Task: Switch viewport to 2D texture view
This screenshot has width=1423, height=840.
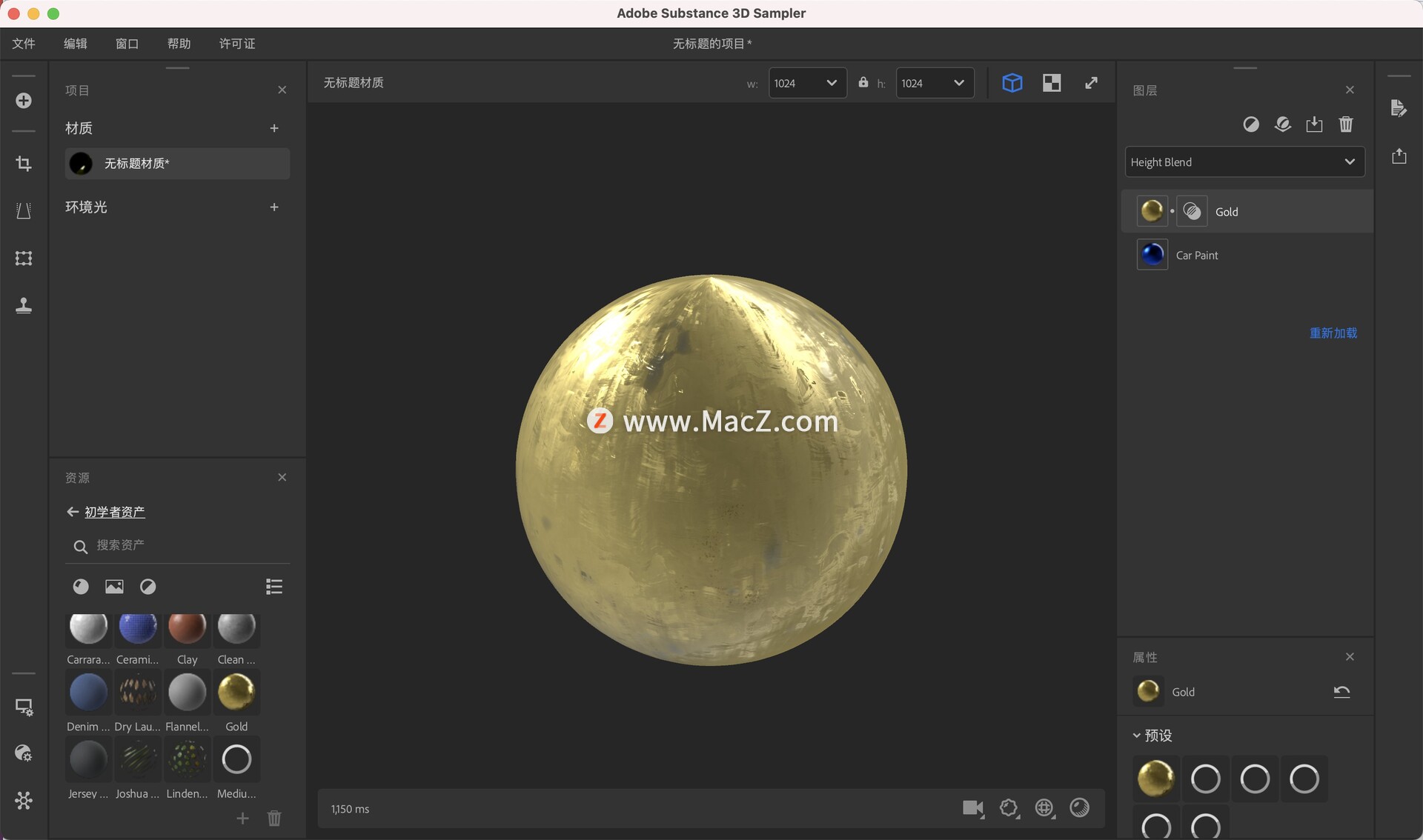Action: (1052, 82)
